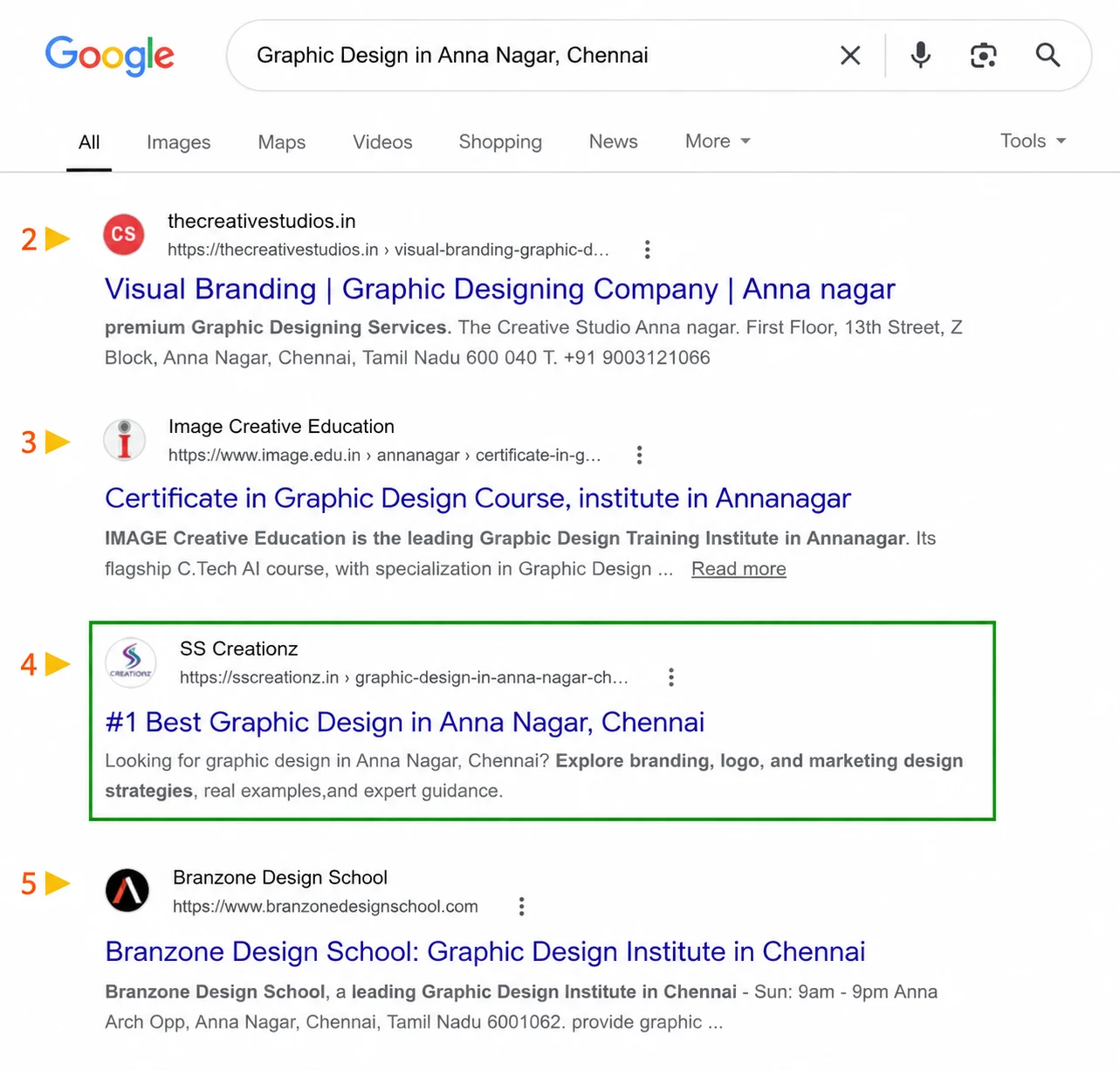The width and height of the screenshot is (1120, 1070).
Task: Open Google Lens image search icon
Action: (x=984, y=56)
